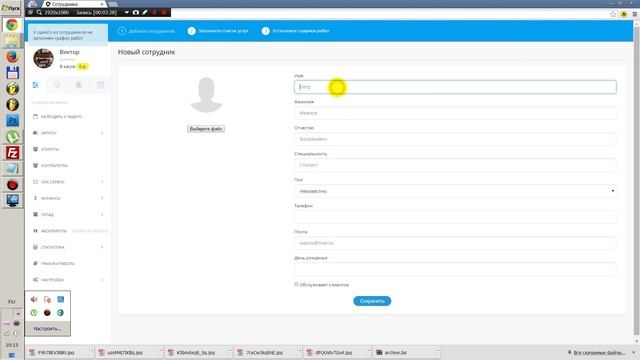Viewport: 640px width, 360px height.
Task: Click the red record icon in tray popup
Action: tap(47, 313)
